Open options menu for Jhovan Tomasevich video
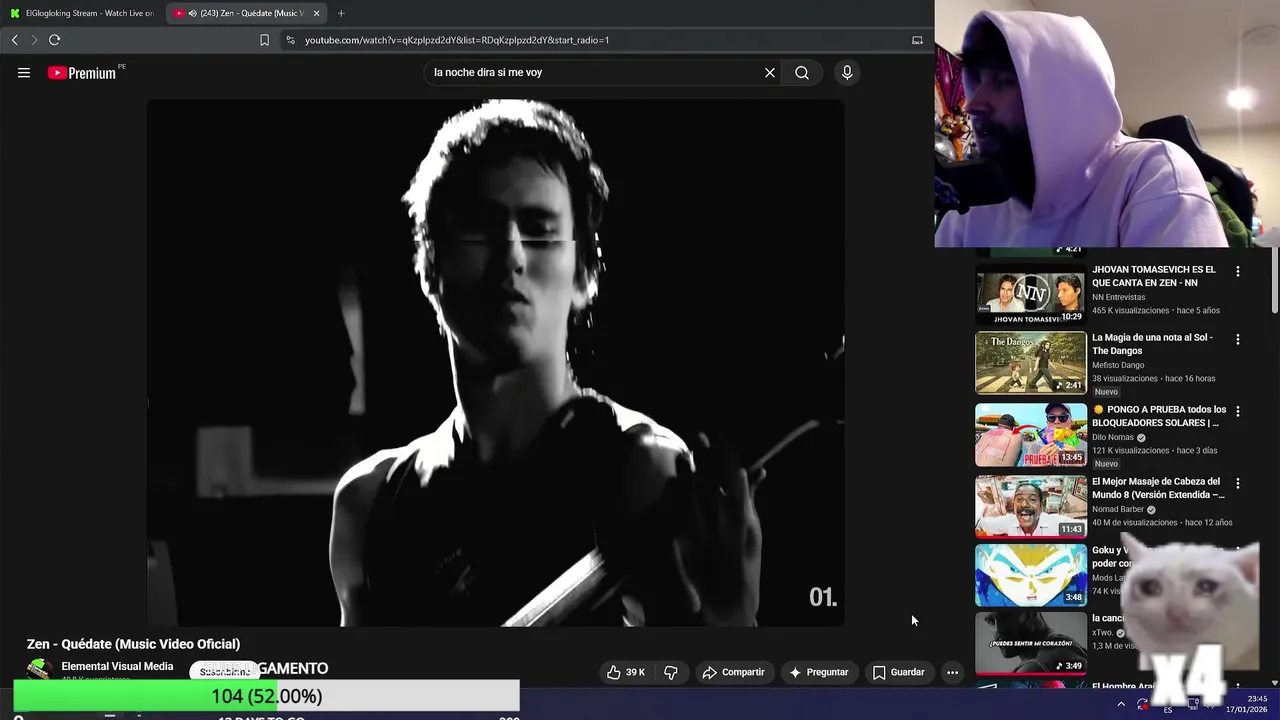 click(1238, 271)
